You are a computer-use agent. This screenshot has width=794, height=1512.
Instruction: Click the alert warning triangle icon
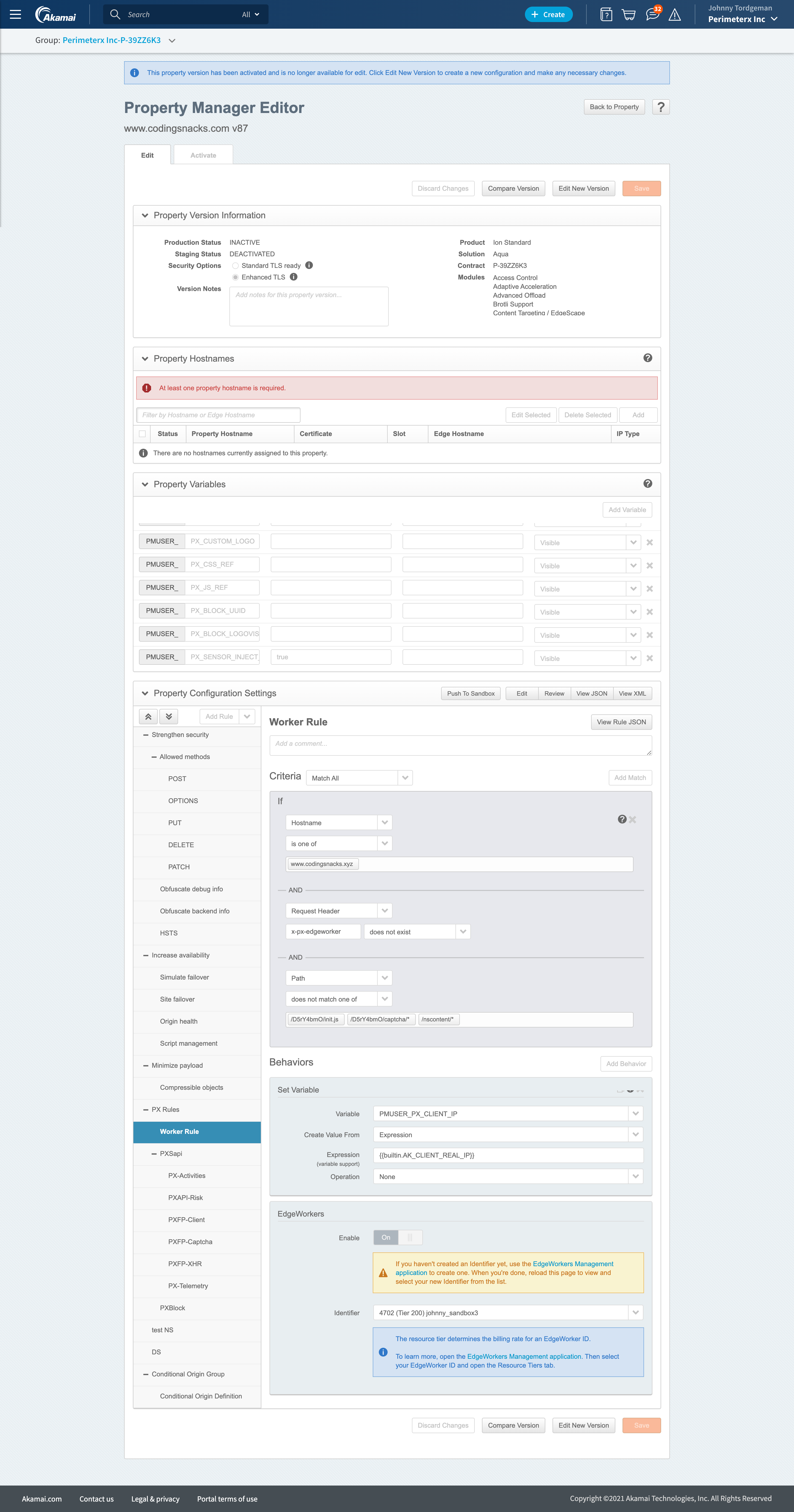point(675,15)
